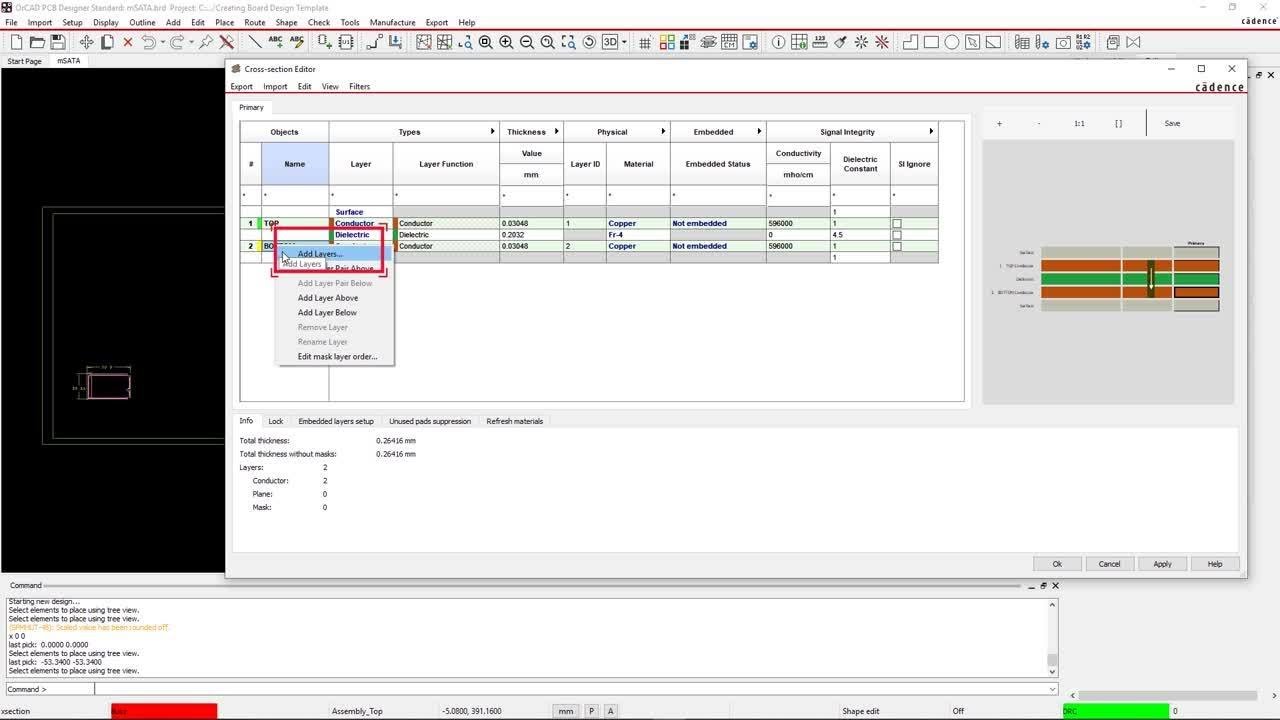This screenshot has height=720, width=1280.
Task: Open the Manufacture menu in main window
Action: (392, 22)
